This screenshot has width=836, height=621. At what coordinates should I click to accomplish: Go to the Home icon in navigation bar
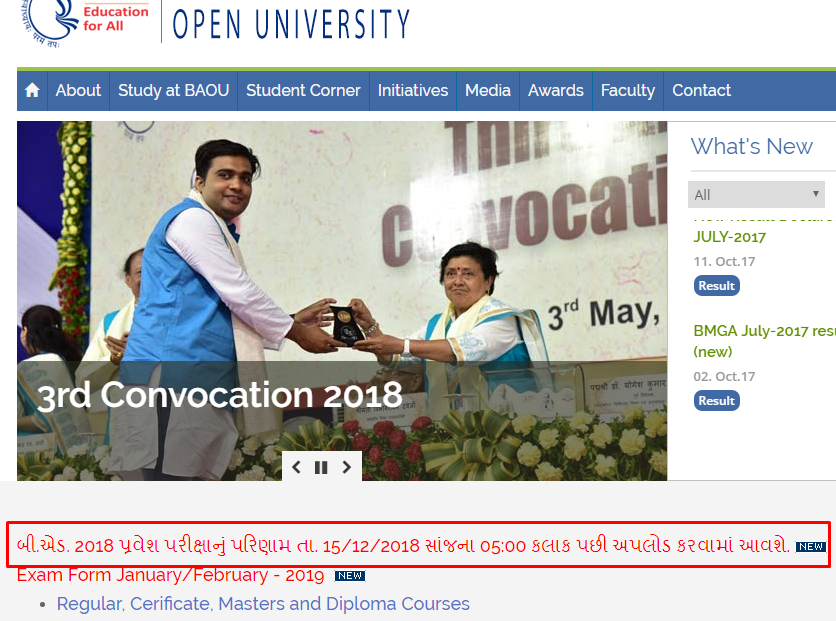click(32, 91)
